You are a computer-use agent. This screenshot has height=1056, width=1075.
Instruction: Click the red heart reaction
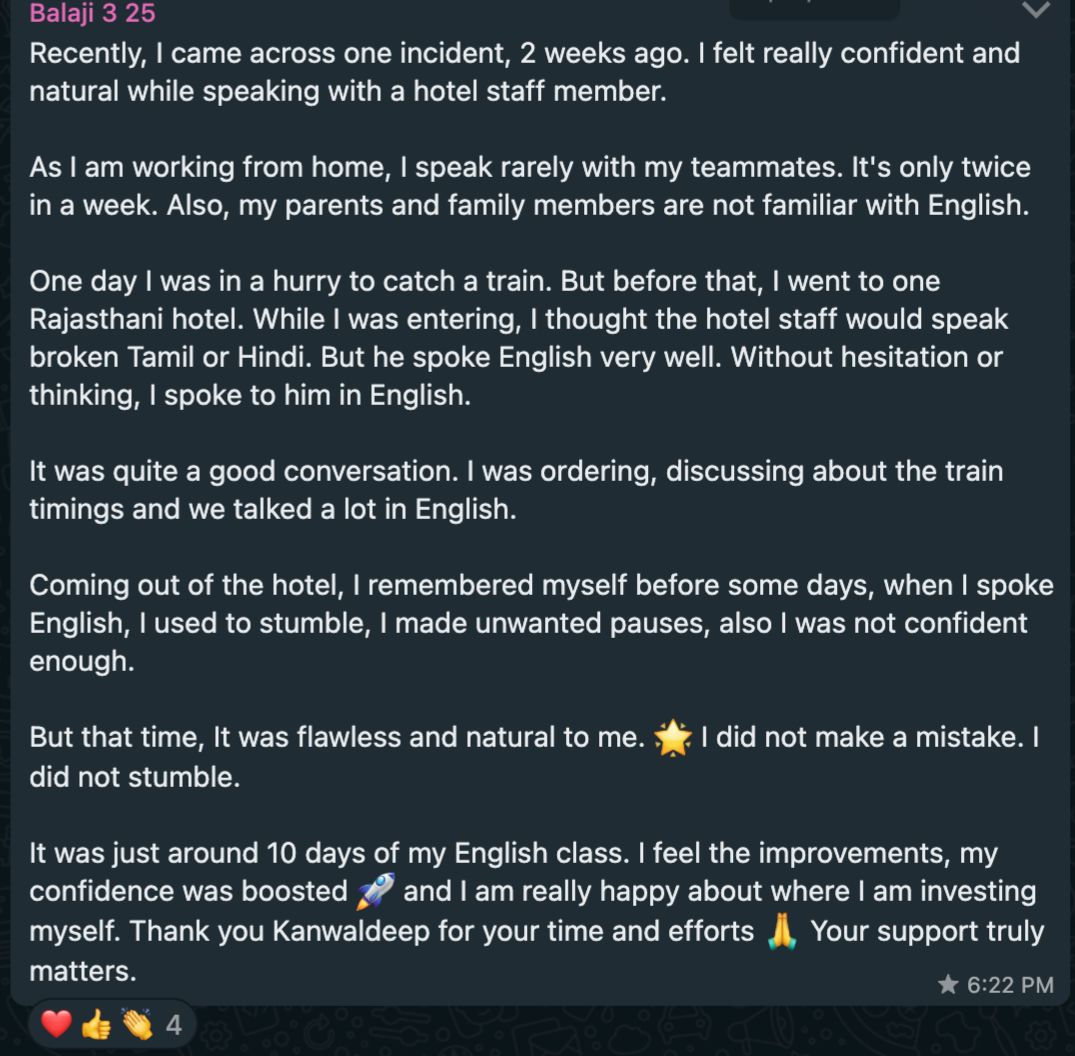pyautogui.click(x=56, y=1024)
